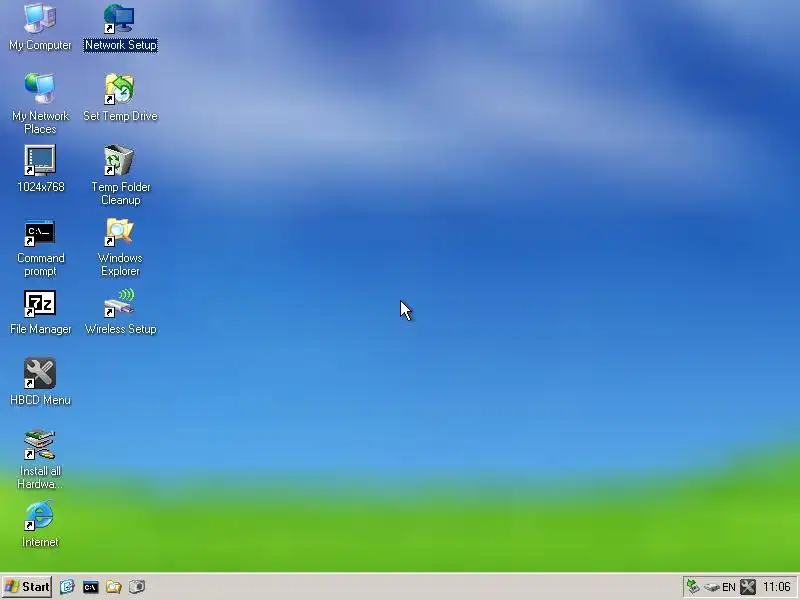Launch the browser from the quick launch bar
This screenshot has width=800, height=600.
pos(67,587)
